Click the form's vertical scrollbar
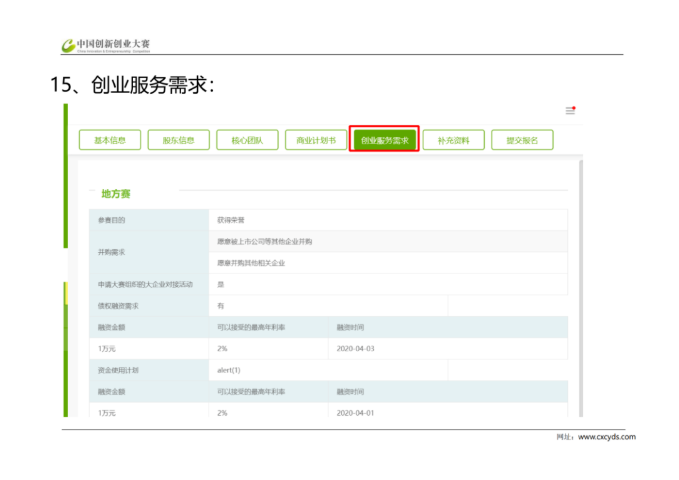This screenshot has height=480, width=679. point(581,288)
